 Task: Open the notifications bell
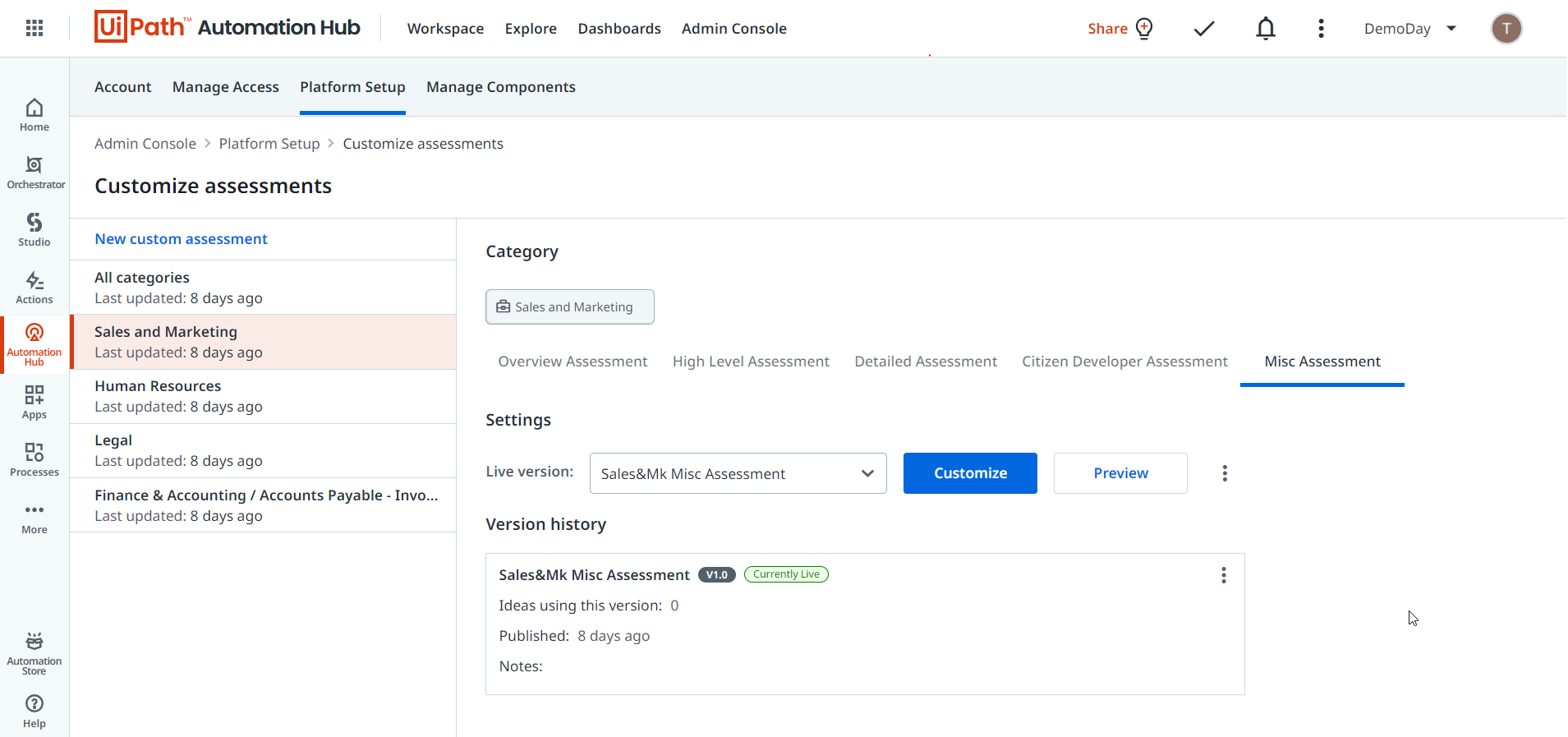(1266, 29)
